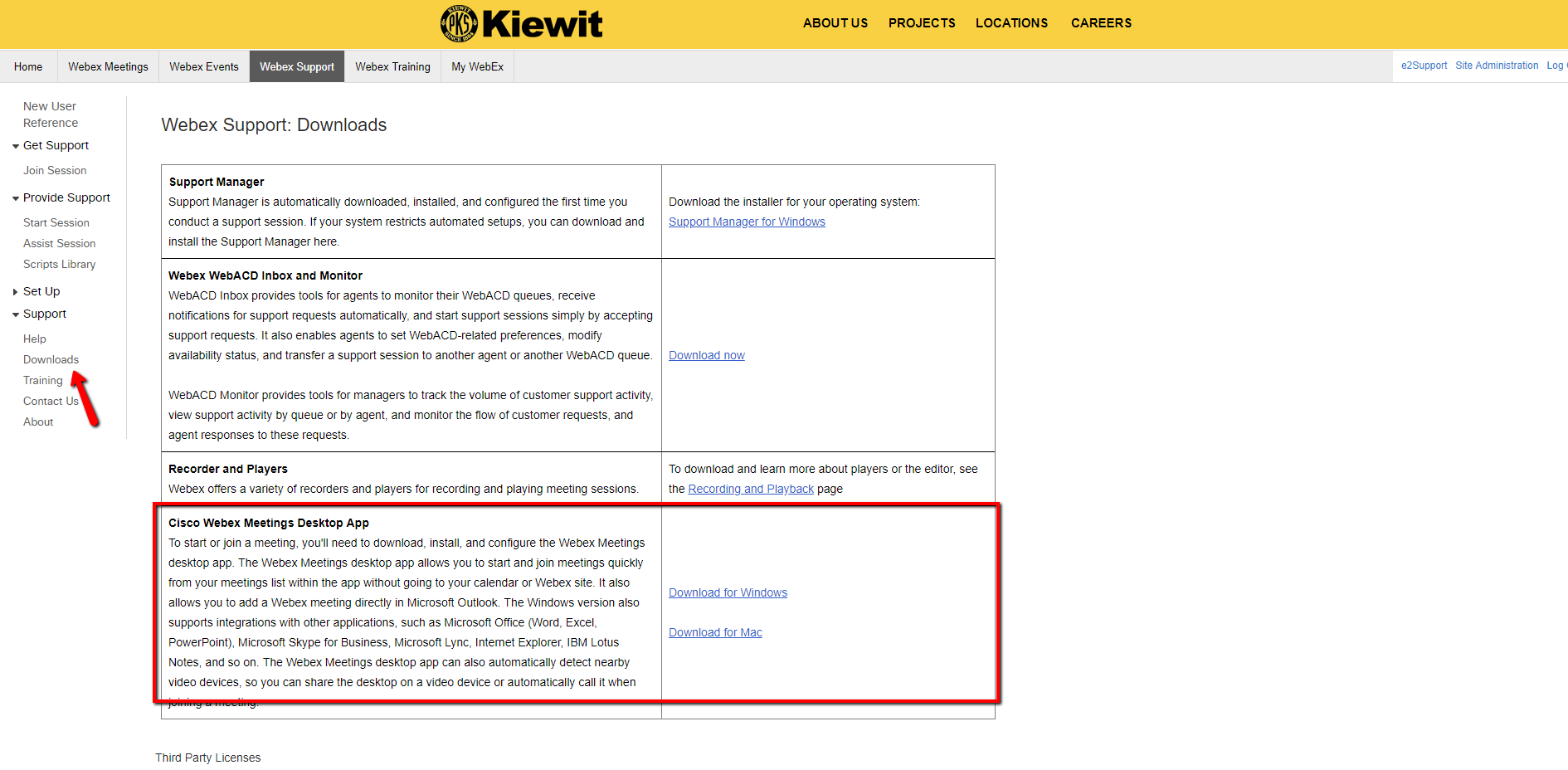Click the Cisco Webex Meetings Desktop App title

[x=269, y=523]
